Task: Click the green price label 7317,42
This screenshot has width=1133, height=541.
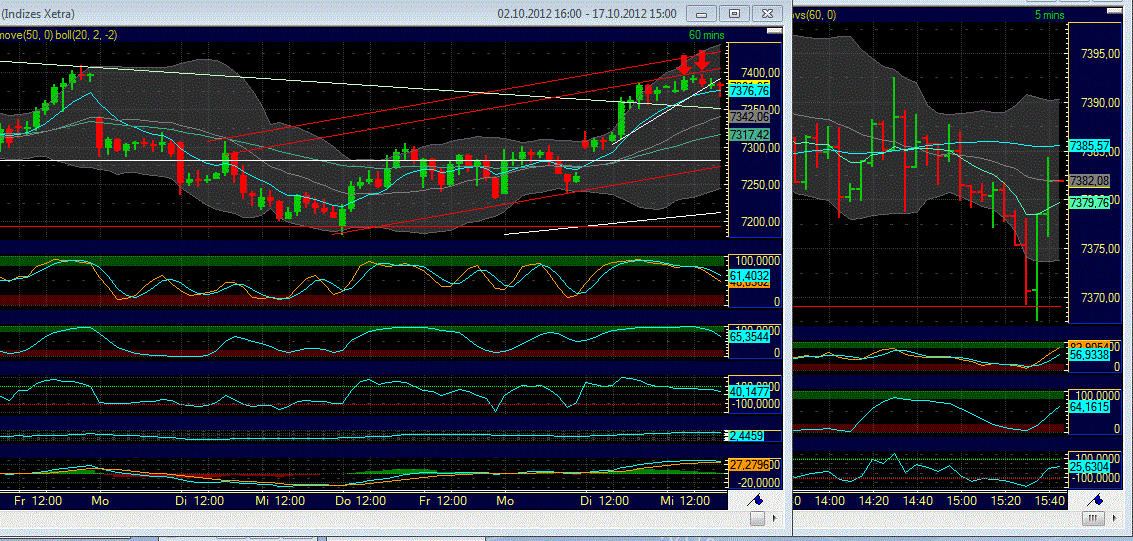Action: pyautogui.click(x=749, y=135)
